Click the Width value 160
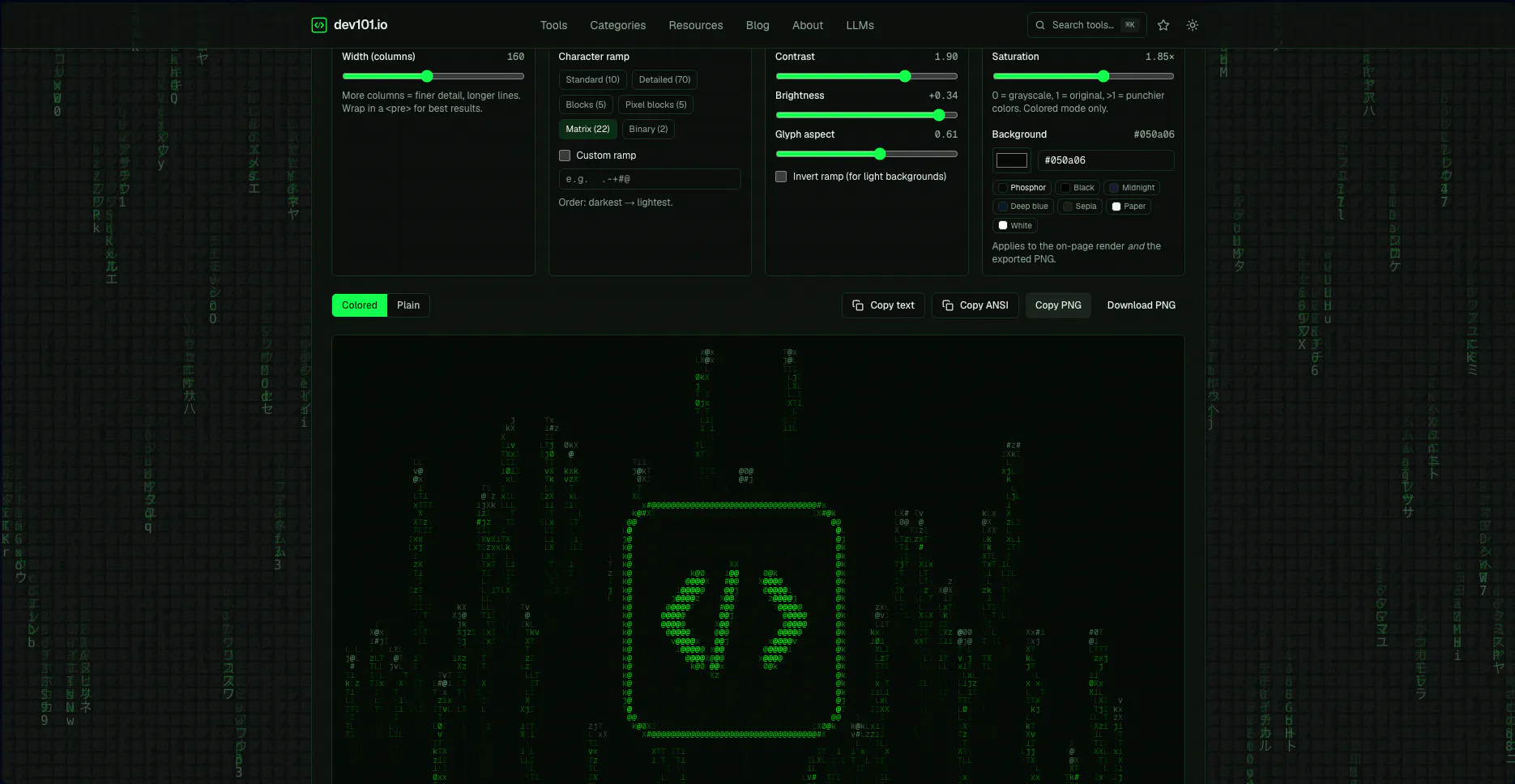This screenshot has width=1515, height=784. (515, 57)
